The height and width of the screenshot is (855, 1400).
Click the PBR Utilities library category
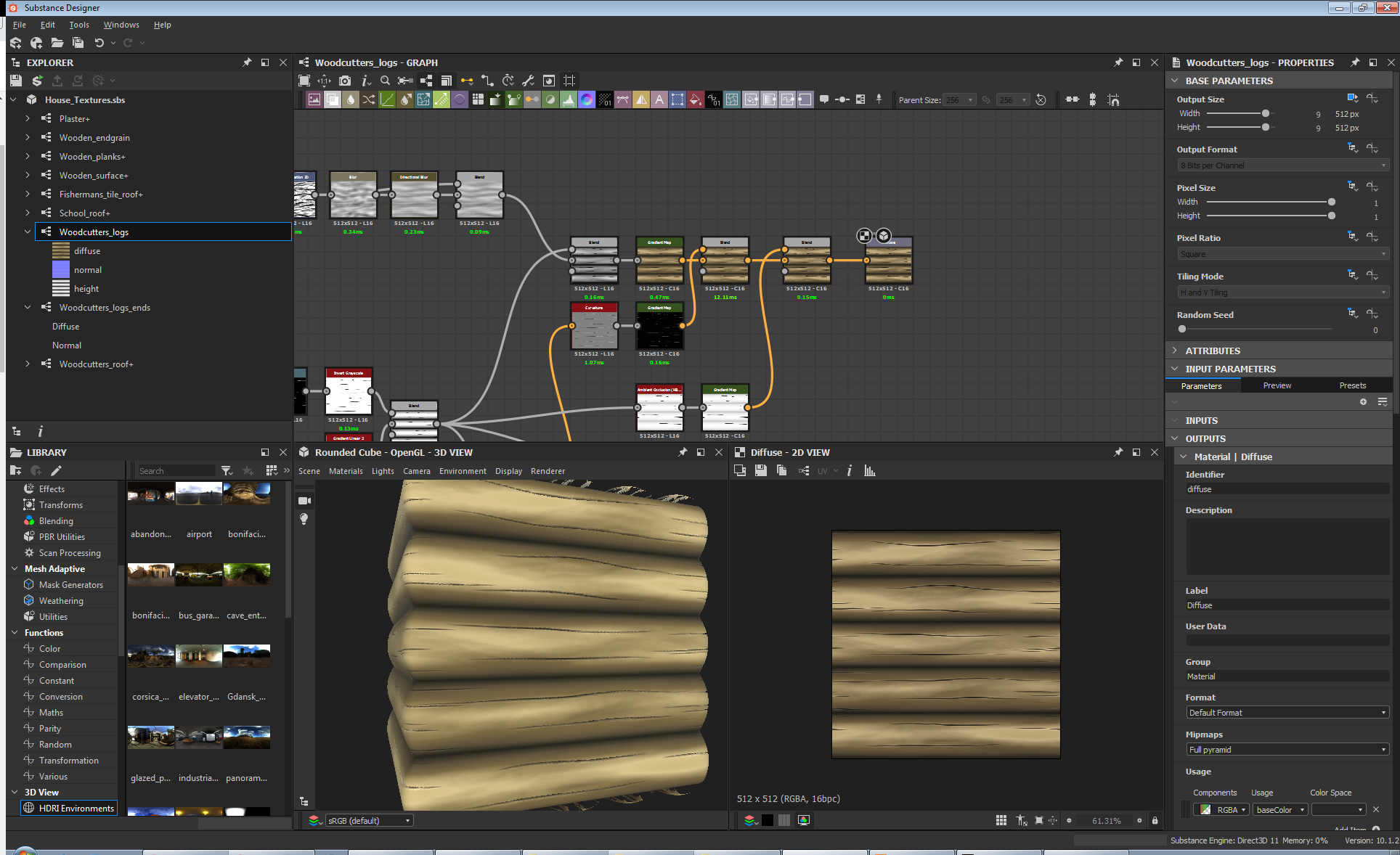62,537
